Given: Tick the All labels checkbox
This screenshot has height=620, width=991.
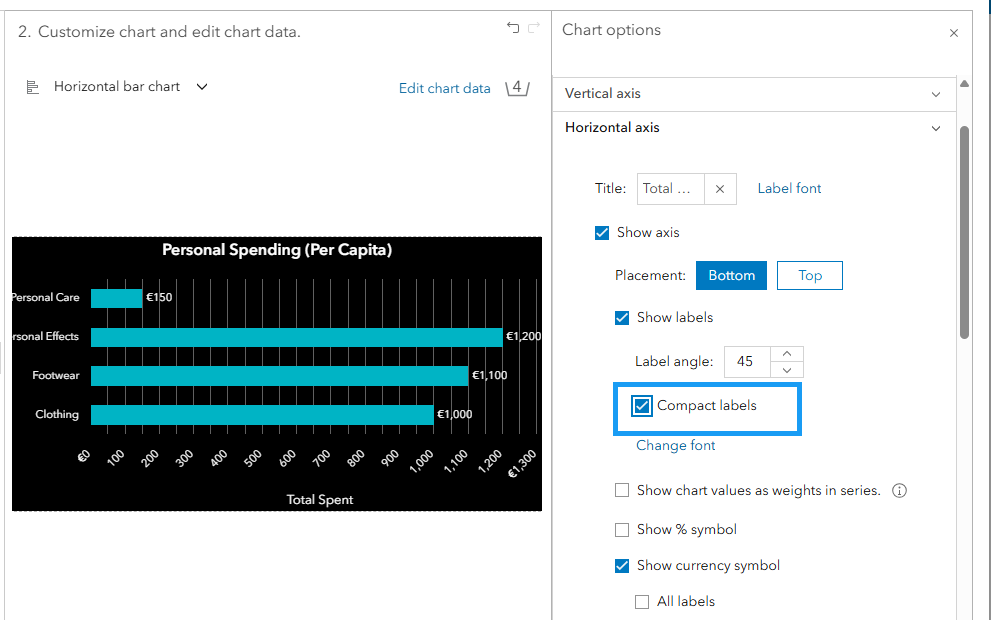Looking at the screenshot, I should [642, 602].
